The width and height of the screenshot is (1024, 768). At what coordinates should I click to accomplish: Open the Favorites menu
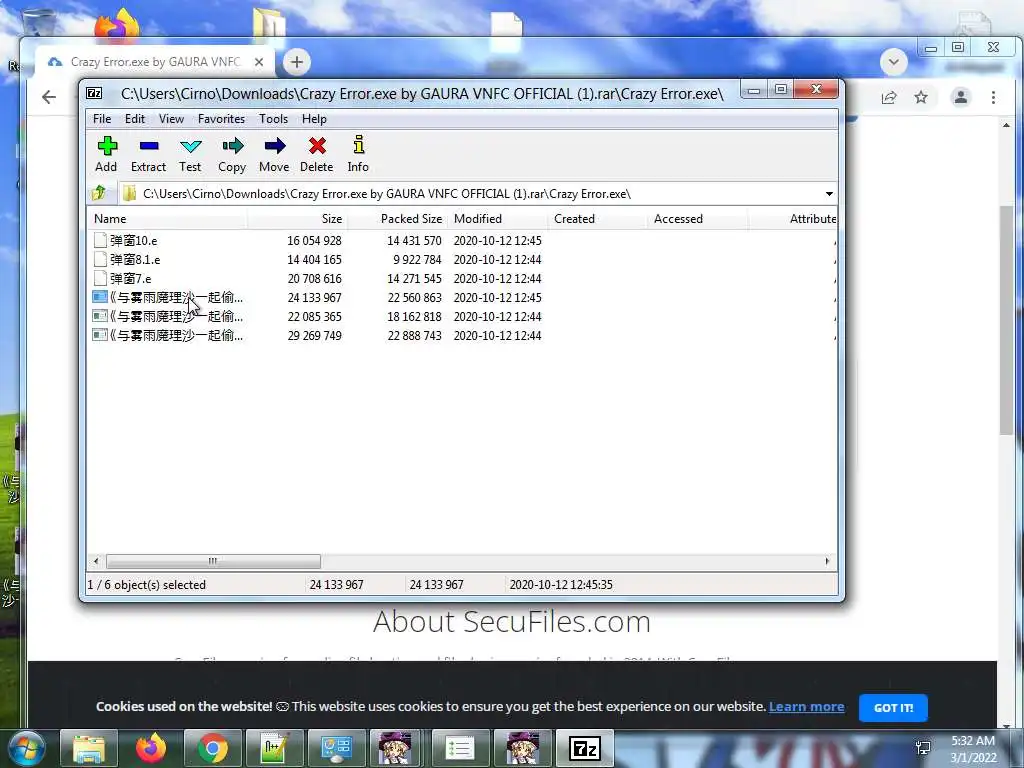(x=221, y=119)
